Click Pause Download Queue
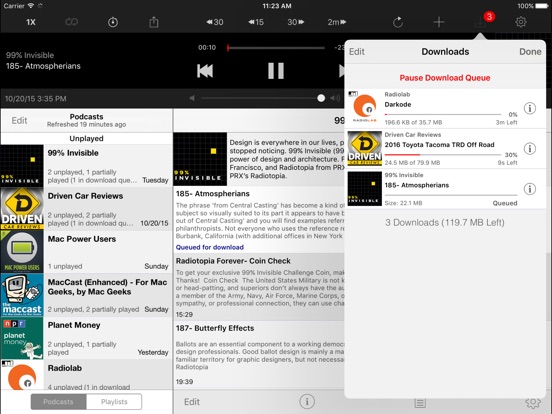 click(445, 78)
